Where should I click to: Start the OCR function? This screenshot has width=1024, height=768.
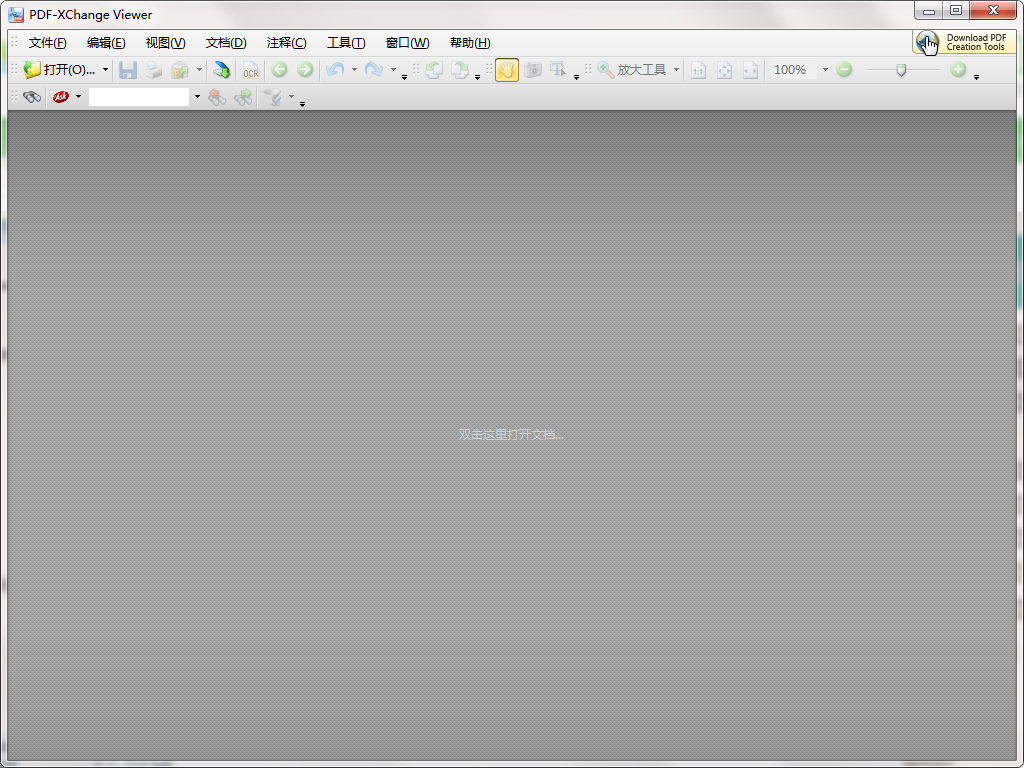click(250, 70)
